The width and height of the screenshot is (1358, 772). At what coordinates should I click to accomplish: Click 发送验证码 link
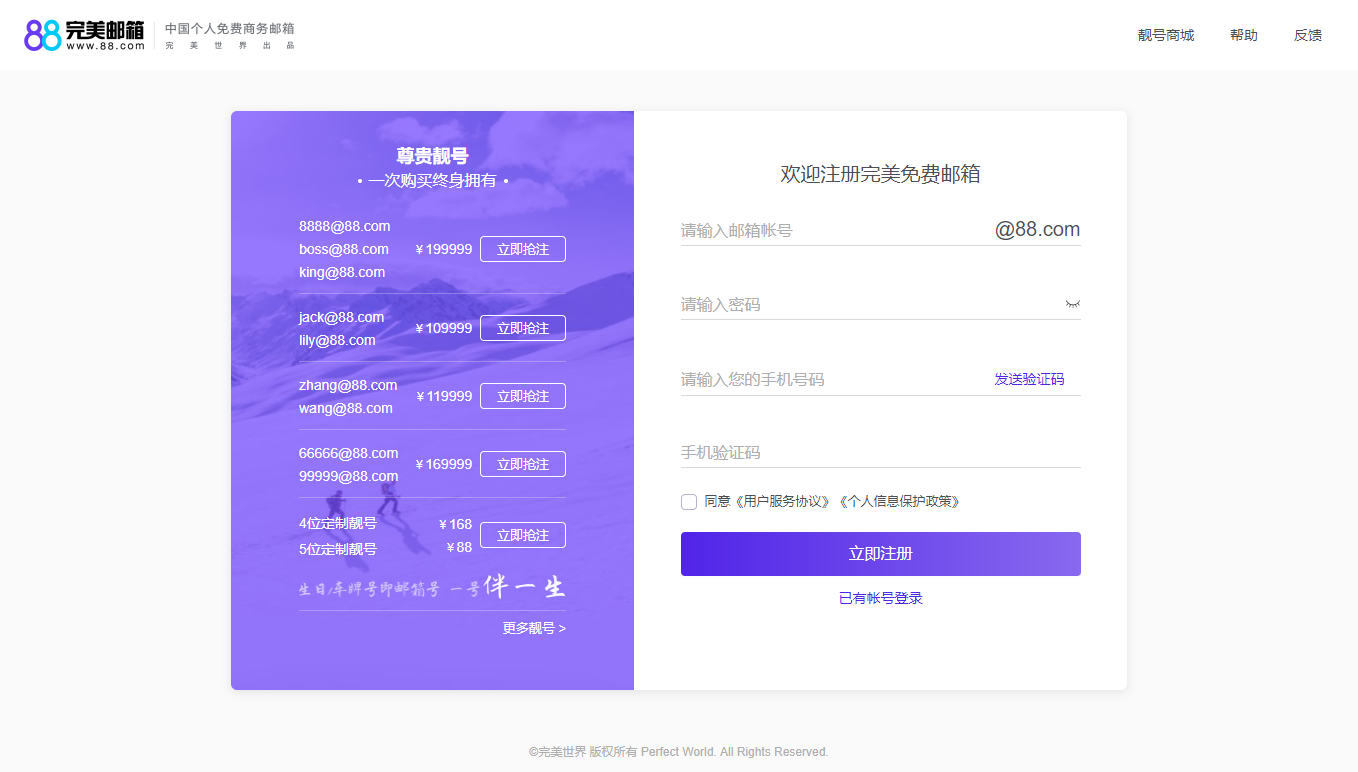point(1029,379)
